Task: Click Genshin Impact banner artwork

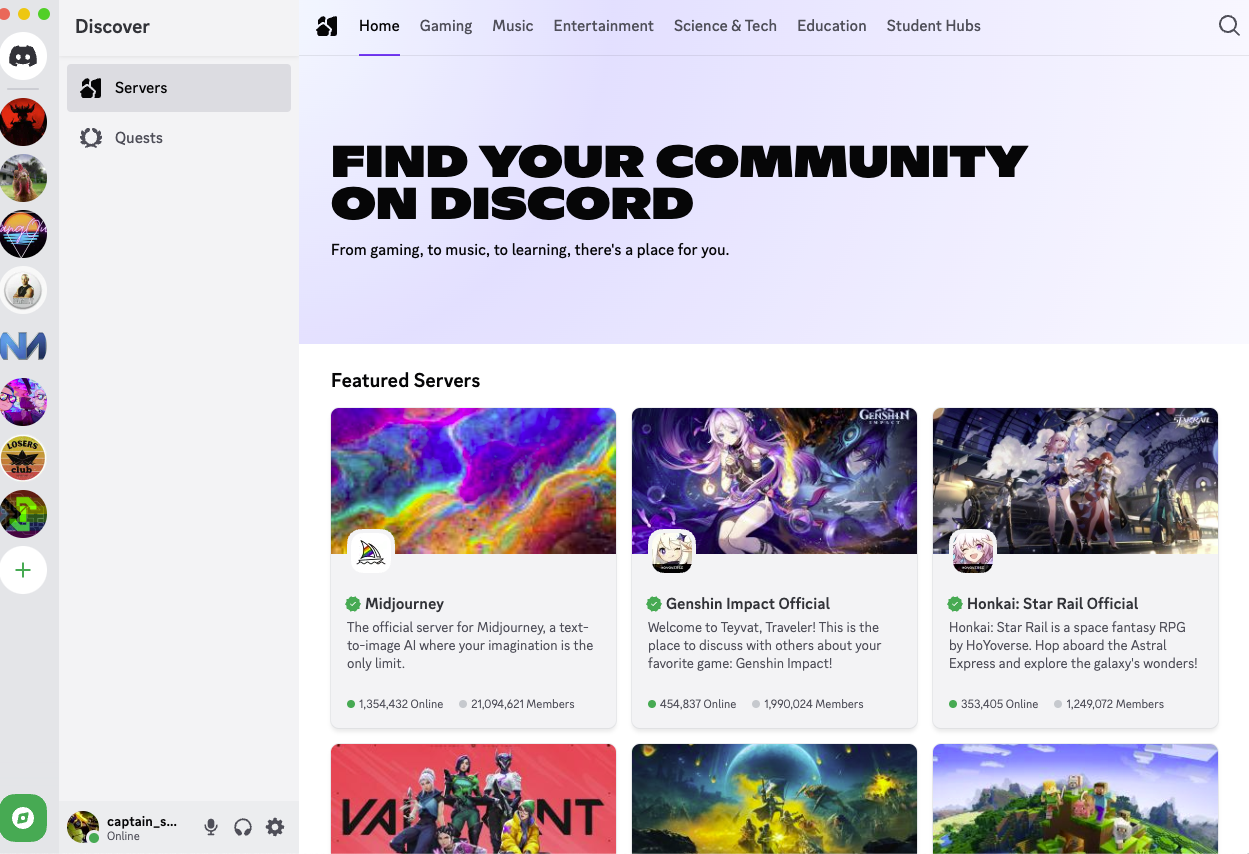Action: [x=775, y=481]
